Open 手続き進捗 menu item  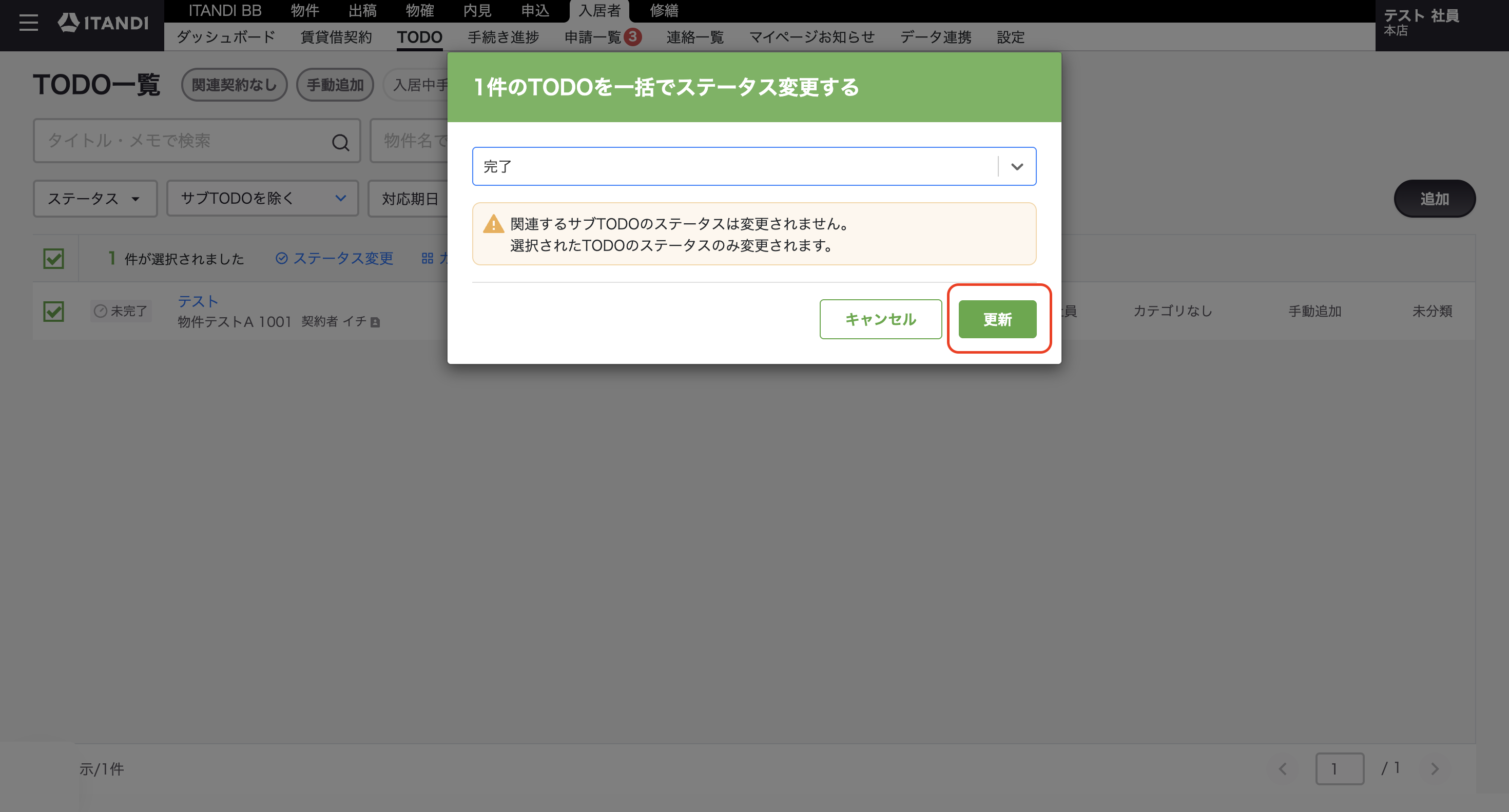[503, 37]
